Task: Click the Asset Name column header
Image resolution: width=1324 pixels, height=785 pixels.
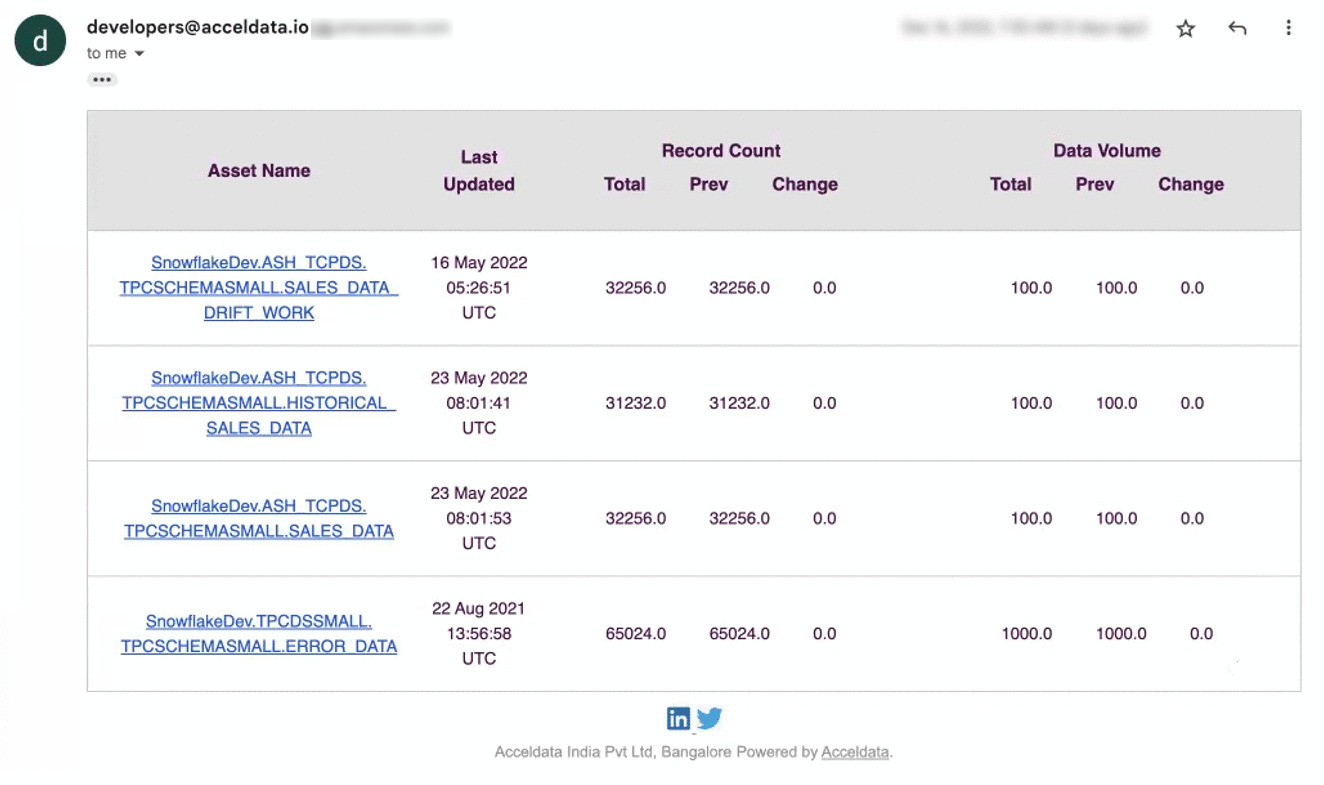Action: click(x=259, y=171)
